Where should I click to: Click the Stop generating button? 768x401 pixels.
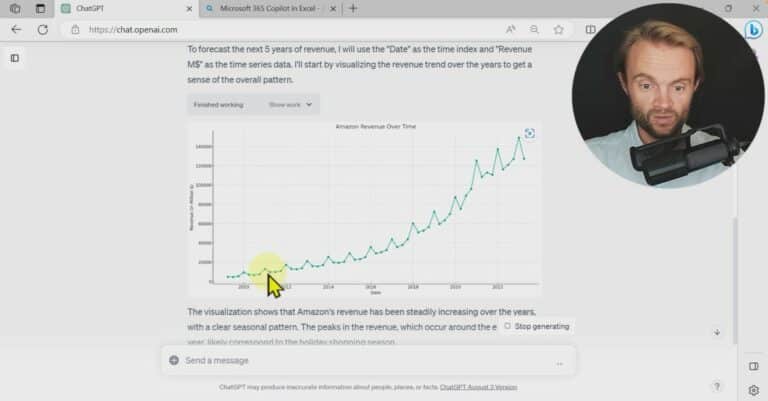tap(537, 326)
